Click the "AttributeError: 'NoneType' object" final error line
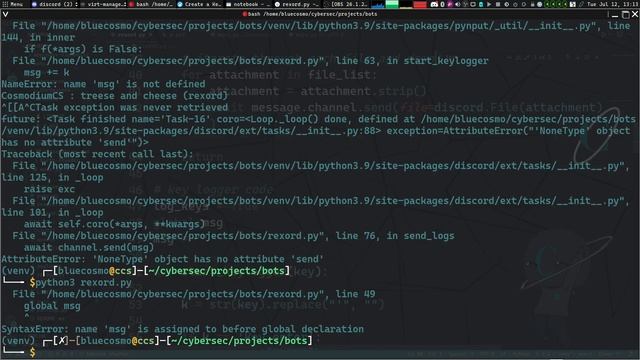 tap(162, 259)
